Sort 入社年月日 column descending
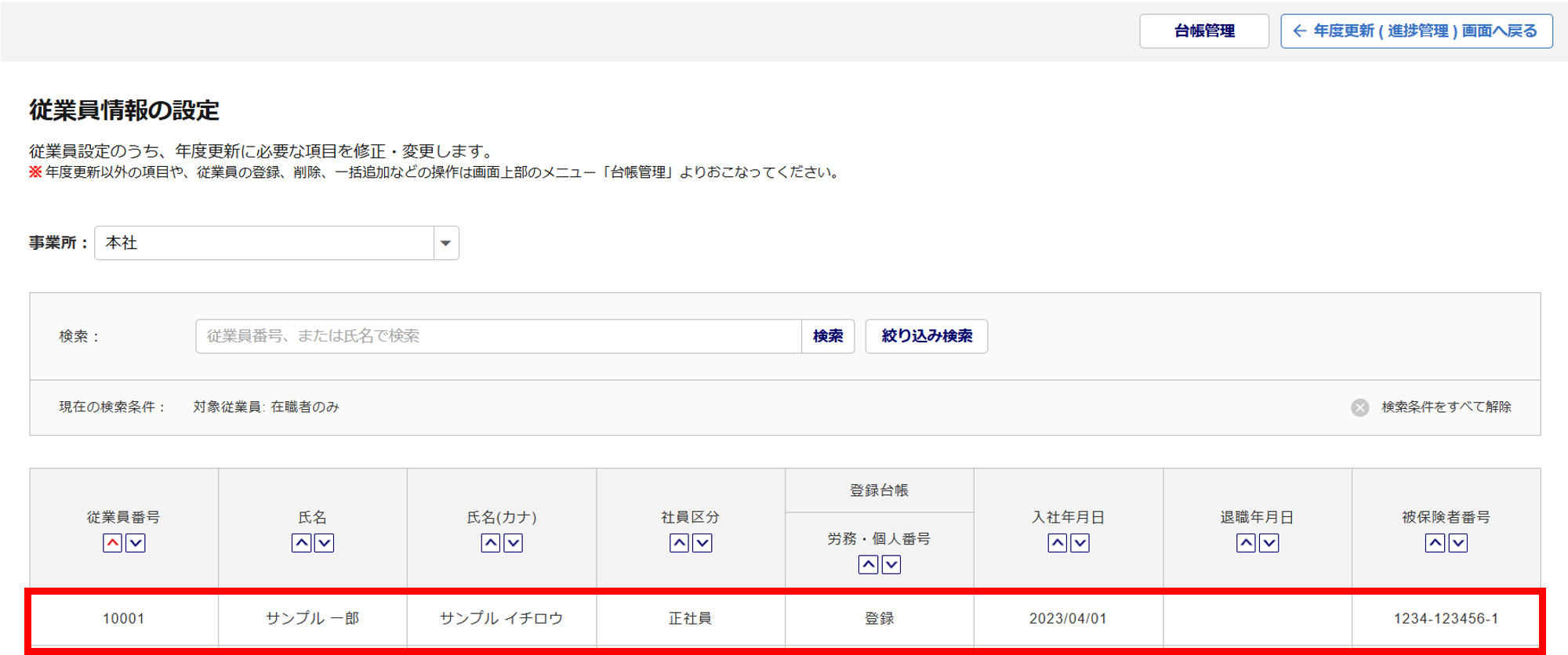The image size is (1568, 655). [1080, 543]
